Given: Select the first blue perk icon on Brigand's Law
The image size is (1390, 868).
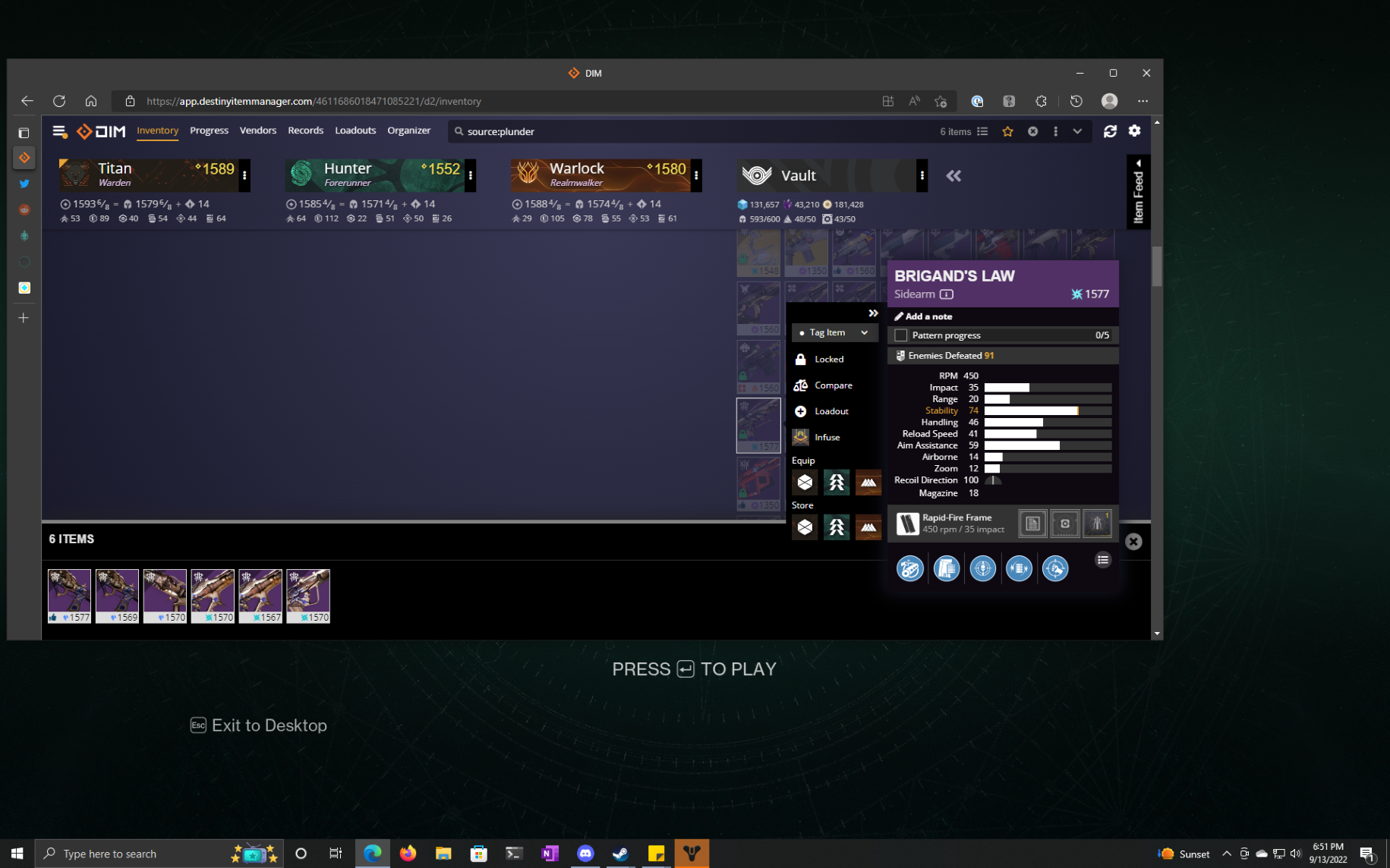Looking at the screenshot, I should pyautogui.click(x=910, y=568).
